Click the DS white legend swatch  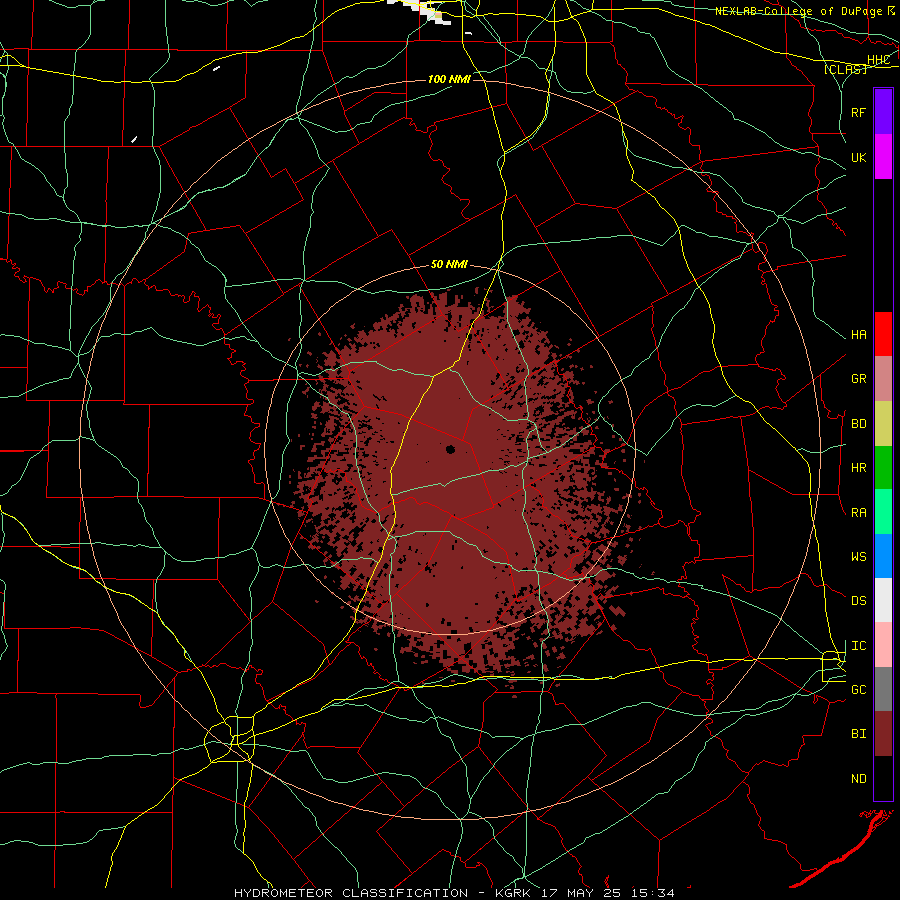[883, 600]
